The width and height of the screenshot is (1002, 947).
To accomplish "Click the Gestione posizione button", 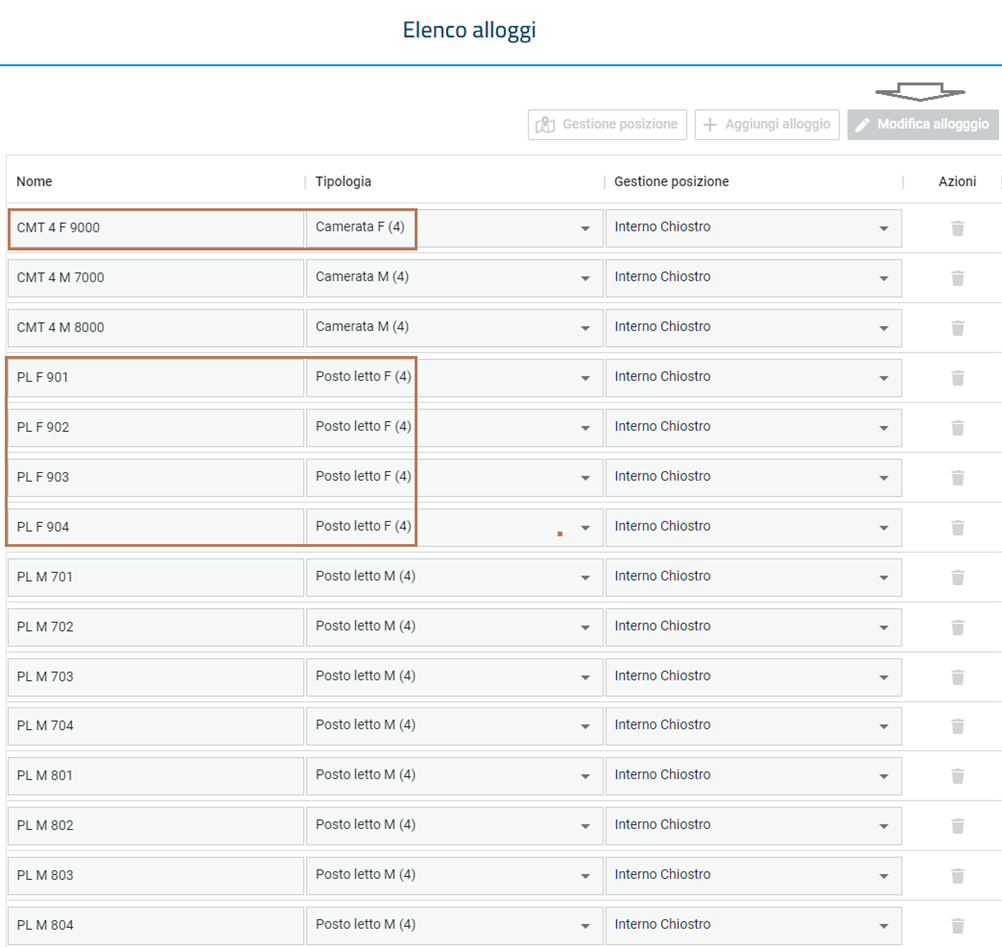I will point(607,124).
